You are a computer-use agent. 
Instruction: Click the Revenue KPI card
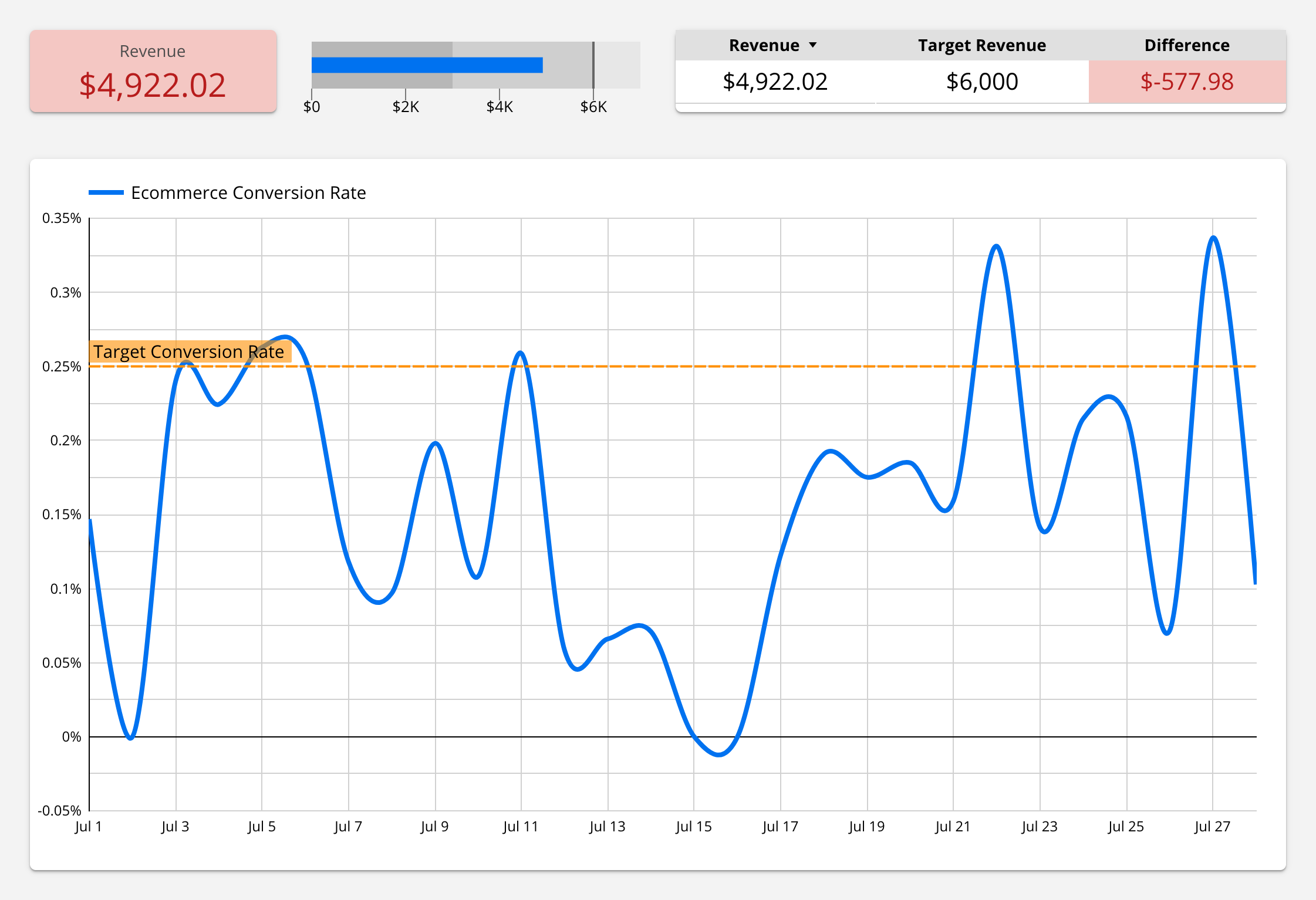tap(153, 70)
